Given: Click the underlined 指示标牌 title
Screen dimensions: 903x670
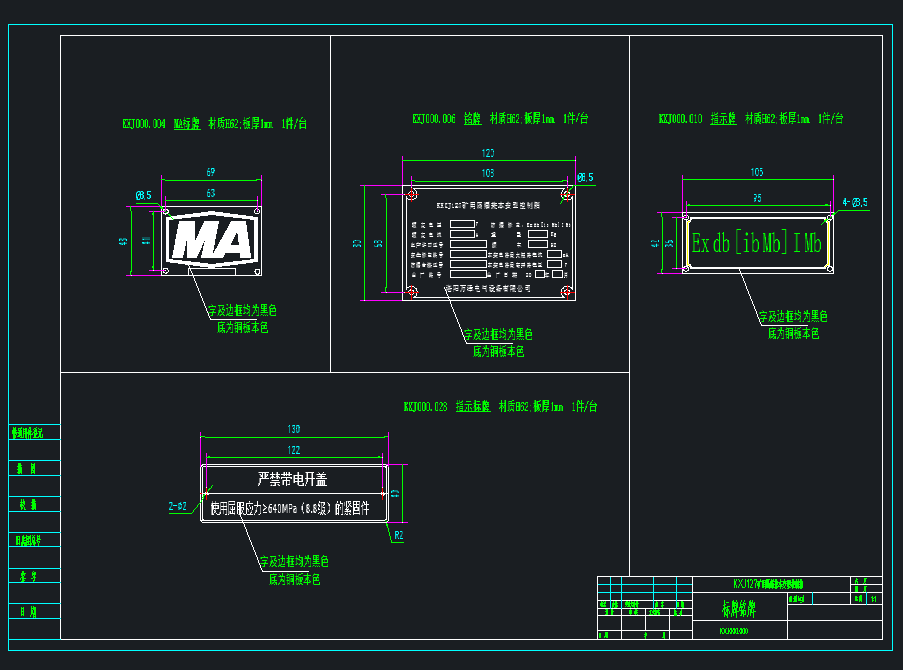Looking at the screenshot, I should [x=473, y=407].
